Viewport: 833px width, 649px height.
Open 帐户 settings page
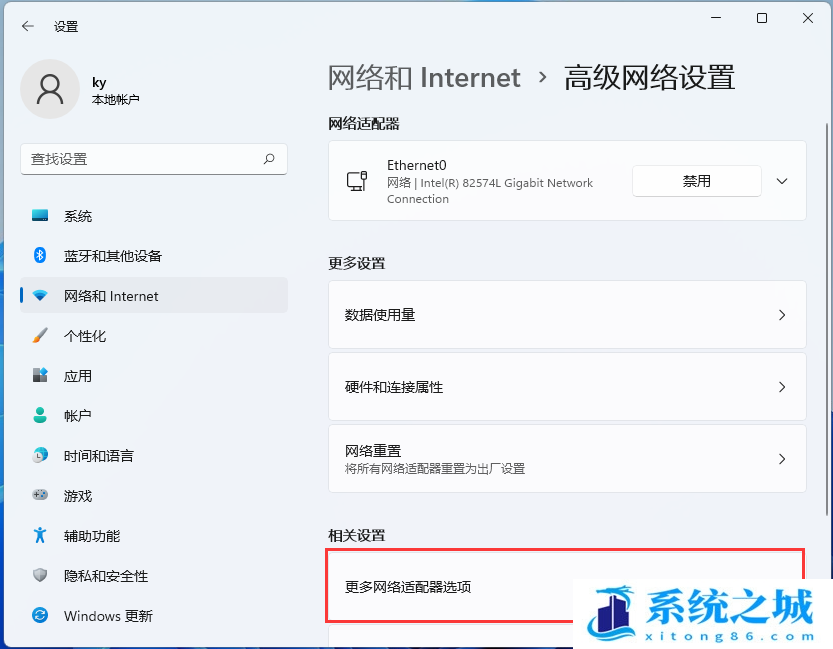(78, 416)
